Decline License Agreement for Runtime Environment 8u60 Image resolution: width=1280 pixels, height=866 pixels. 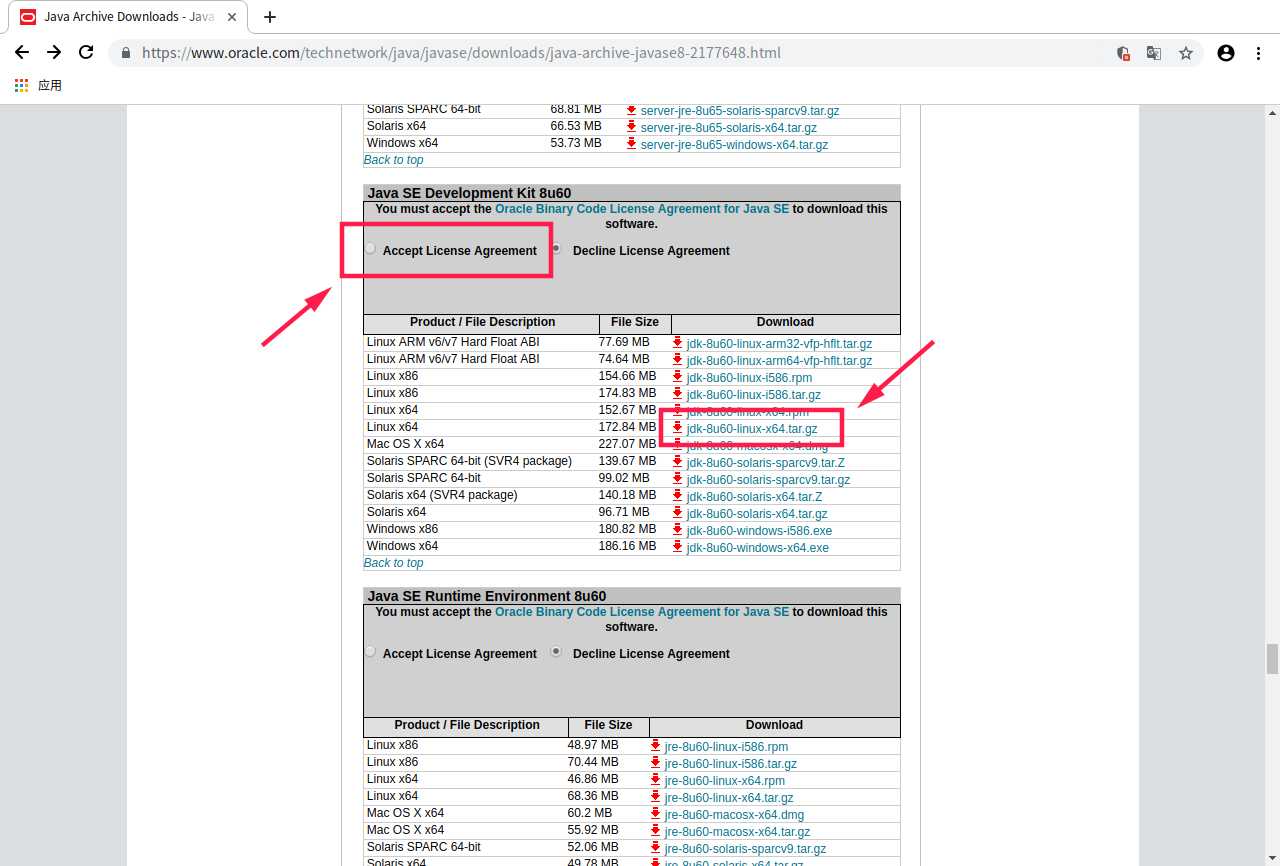pos(557,651)
